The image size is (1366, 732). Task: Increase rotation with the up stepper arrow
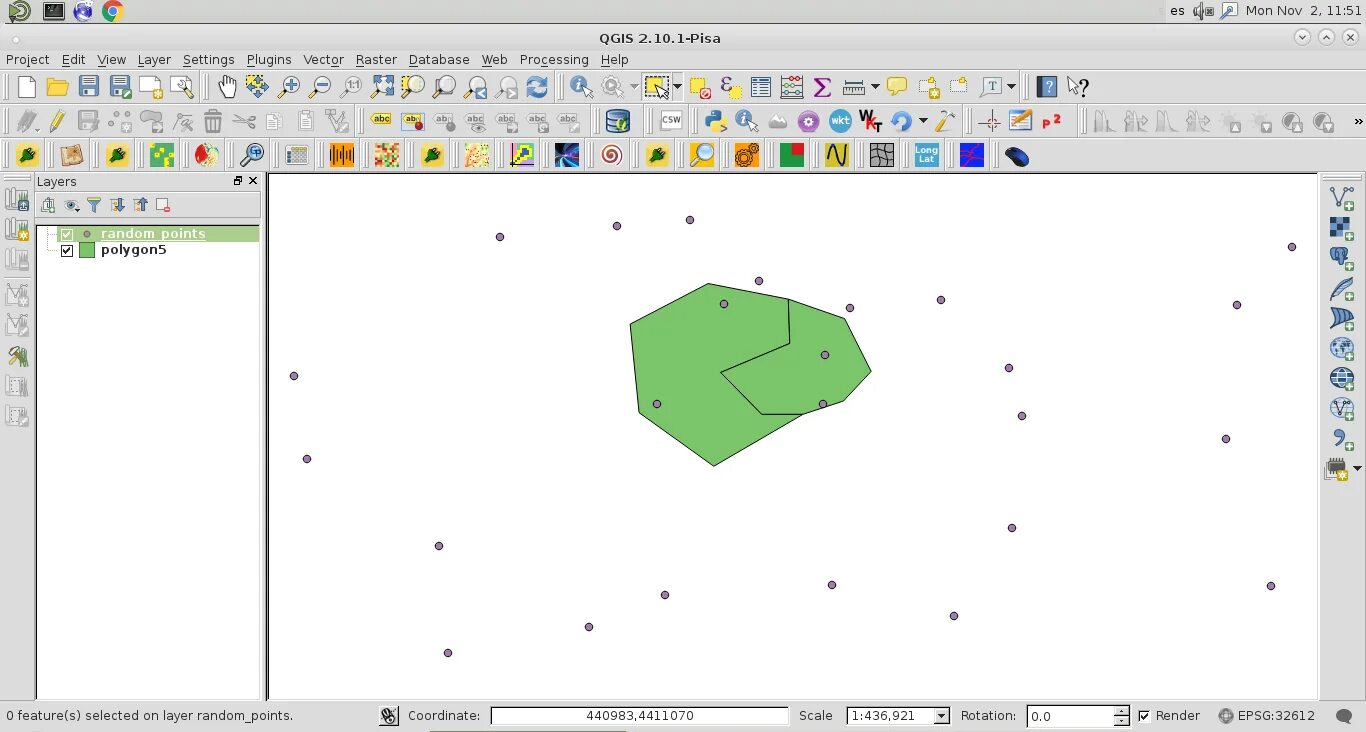pos(1121,711)
